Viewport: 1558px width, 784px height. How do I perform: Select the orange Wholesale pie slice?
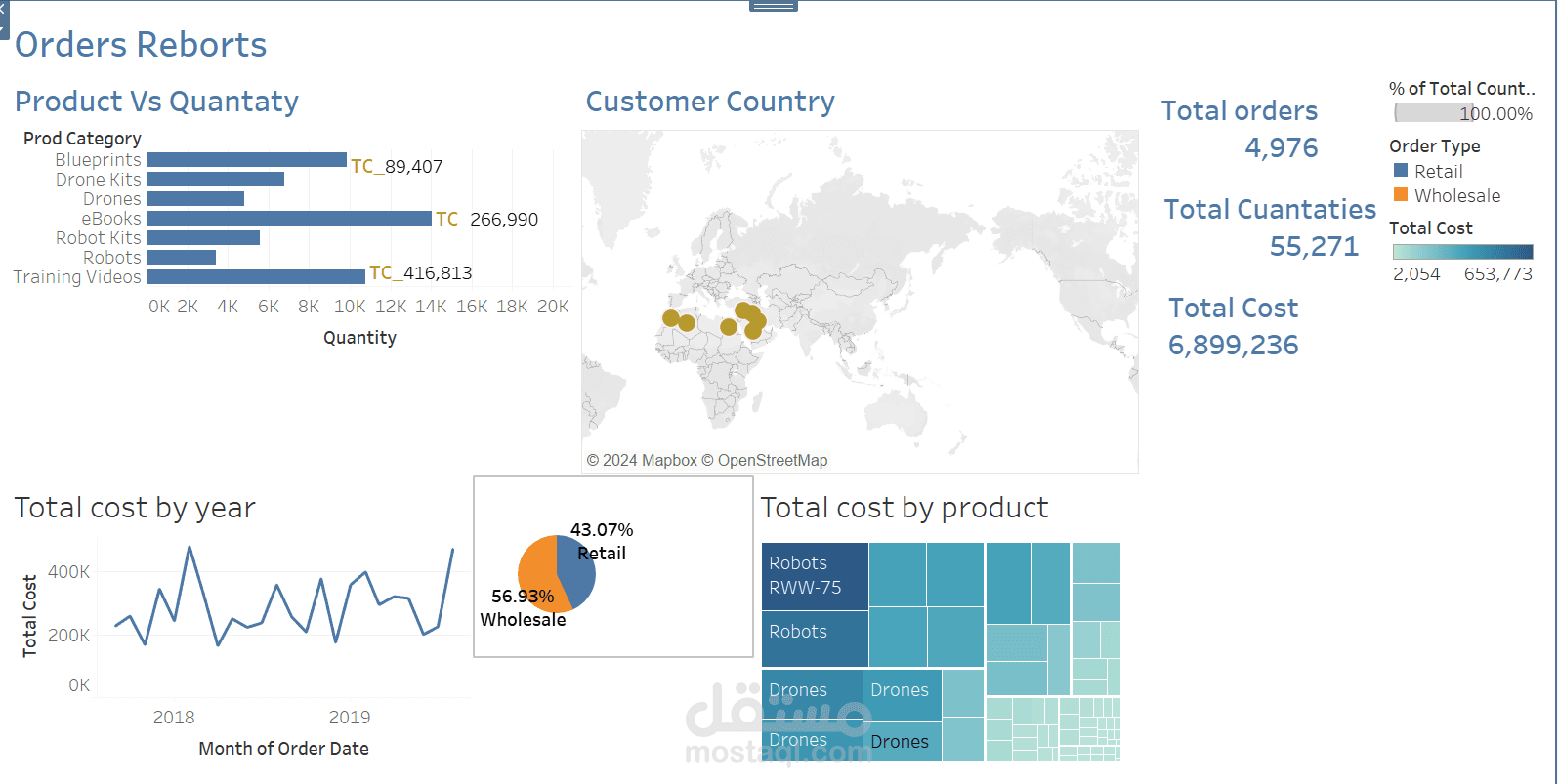(x=537, y=576)
